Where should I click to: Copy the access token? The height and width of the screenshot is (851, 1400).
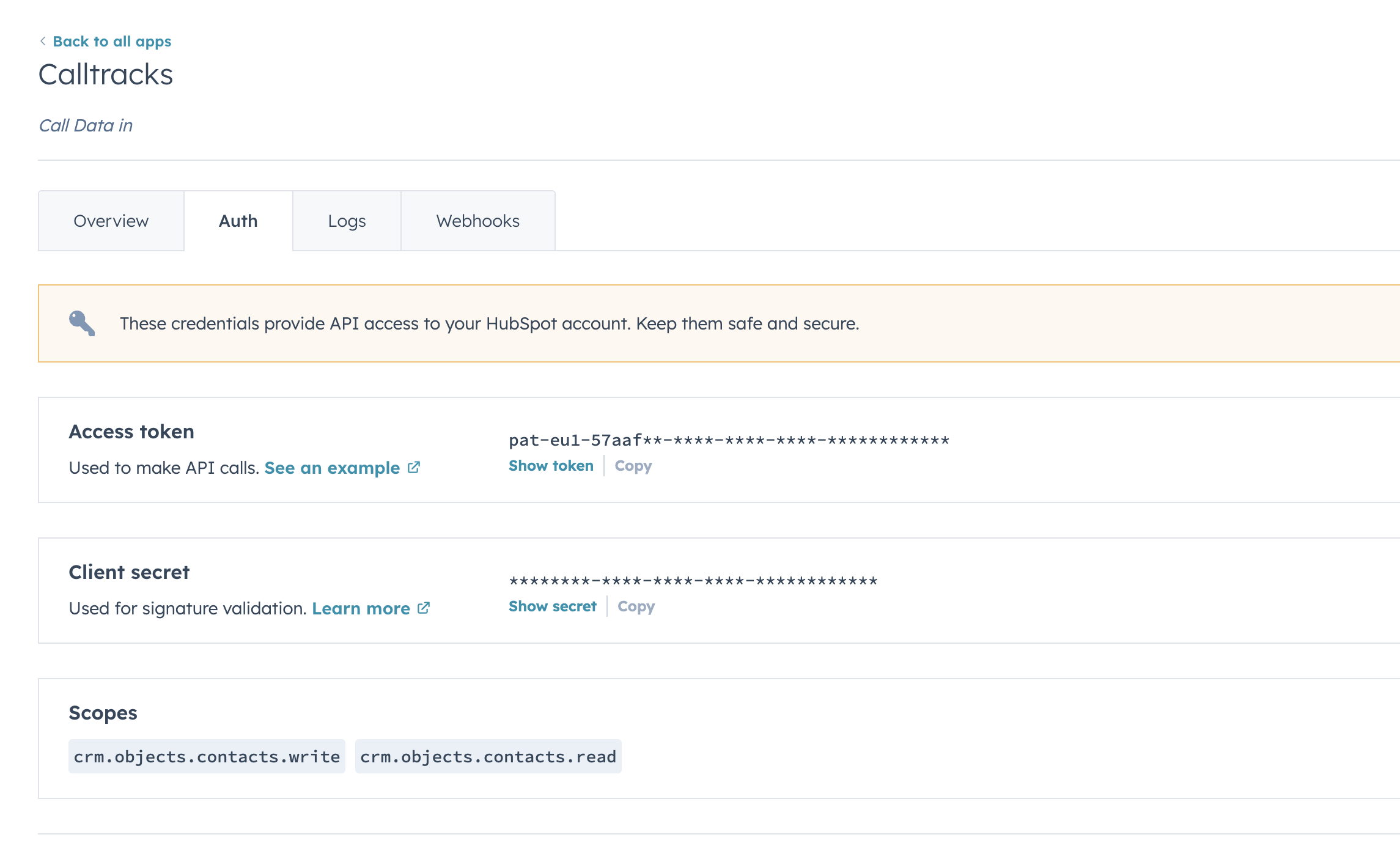click(633, 466)
